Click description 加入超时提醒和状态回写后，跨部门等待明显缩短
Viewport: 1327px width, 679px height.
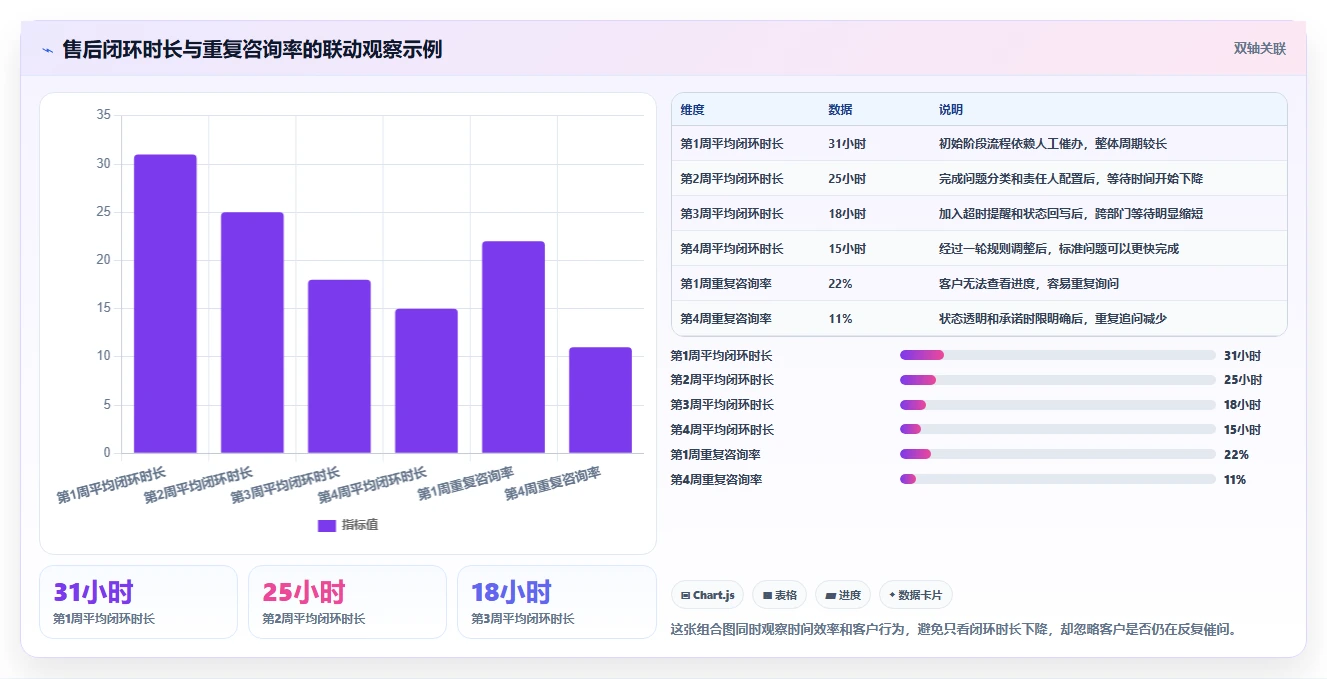[x=1071, y=214]
